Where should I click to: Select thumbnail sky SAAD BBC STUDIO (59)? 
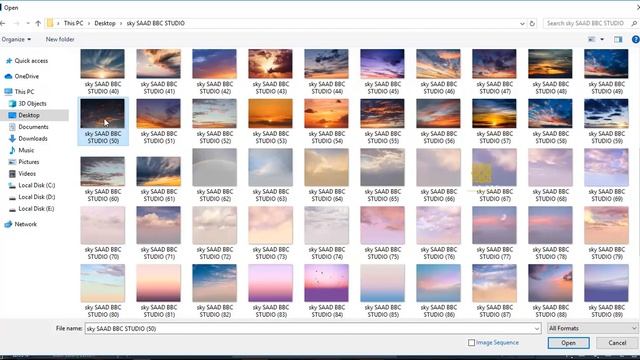coord(606,113)
